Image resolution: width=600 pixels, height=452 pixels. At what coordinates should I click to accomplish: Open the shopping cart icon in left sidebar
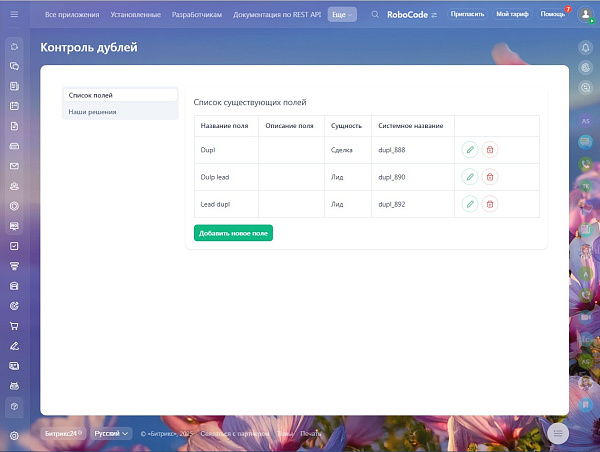pyautogui.click(x=14, y=326)
